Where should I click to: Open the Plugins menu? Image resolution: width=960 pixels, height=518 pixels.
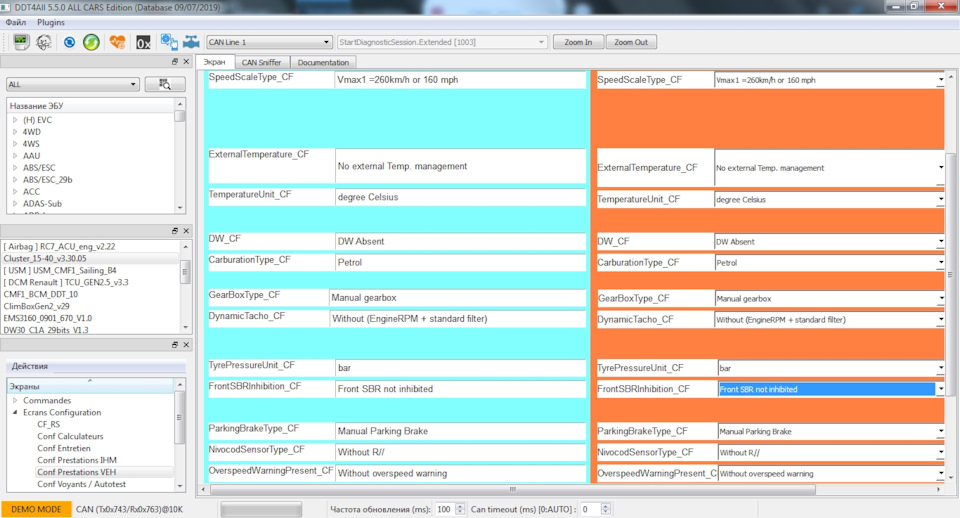(51, 22)
